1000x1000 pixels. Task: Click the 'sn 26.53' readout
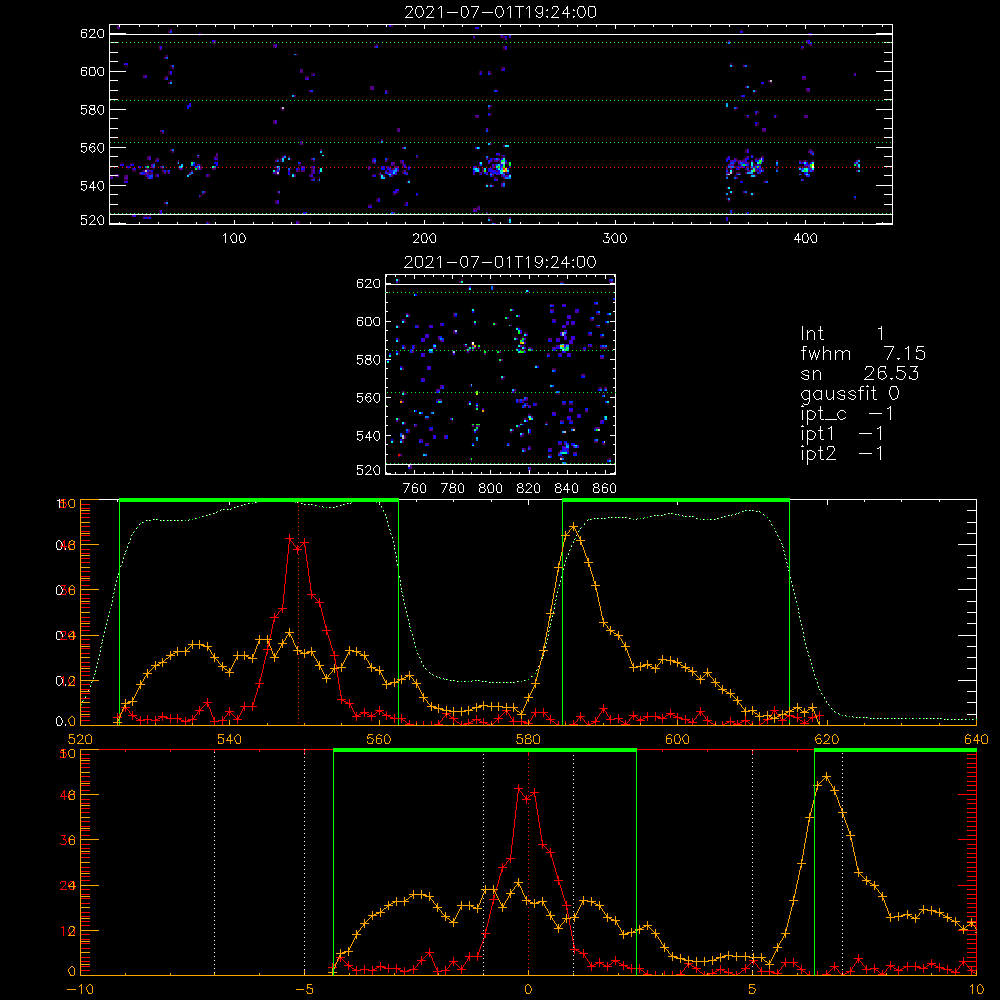860,373
